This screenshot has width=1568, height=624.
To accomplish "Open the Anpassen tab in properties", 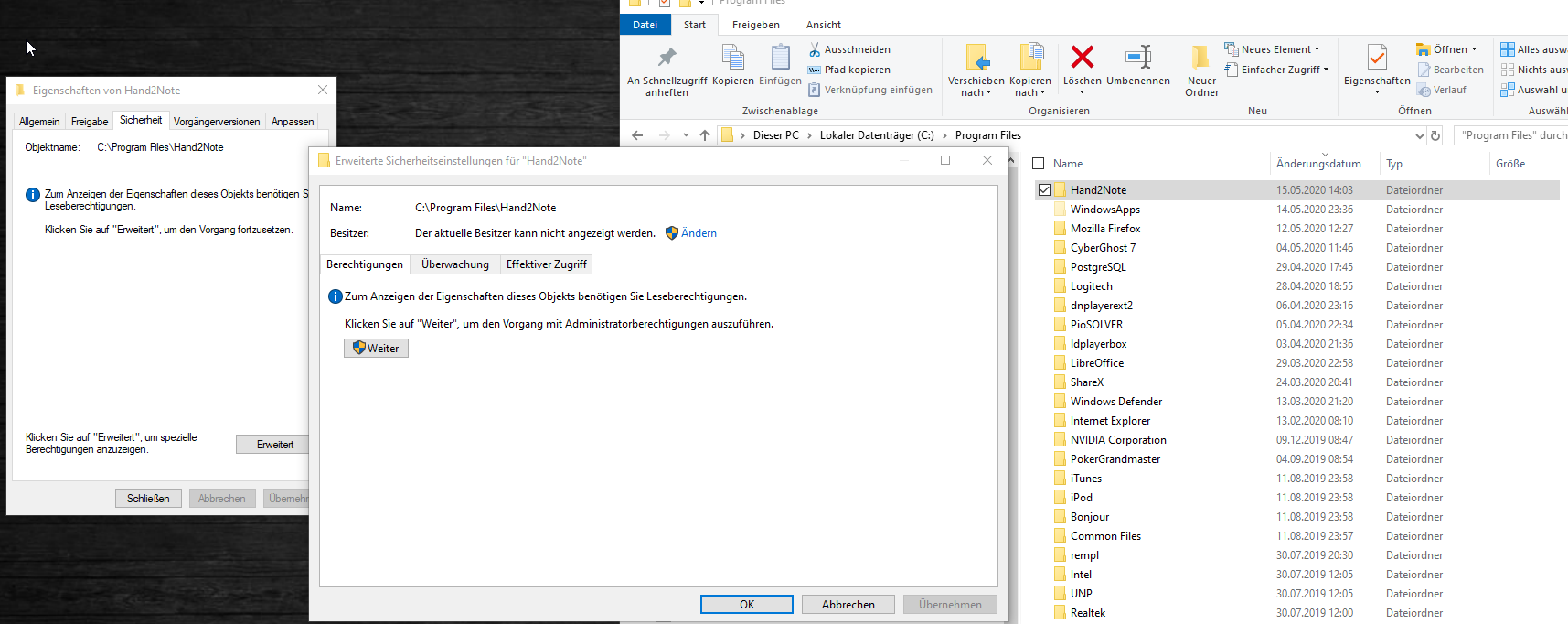I will pyautogui.click(x=293, y=122).
